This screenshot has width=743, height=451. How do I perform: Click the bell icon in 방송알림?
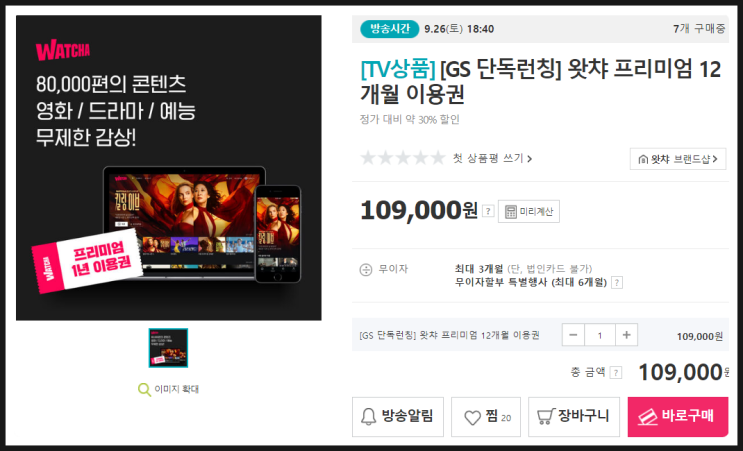(x=369, y=417)
